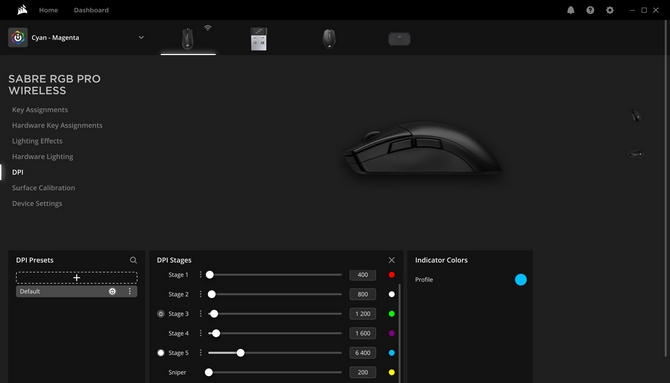The width and height of the screenshot is (670, 383).
Task: Add a new DPI preset
Action: 76,278
